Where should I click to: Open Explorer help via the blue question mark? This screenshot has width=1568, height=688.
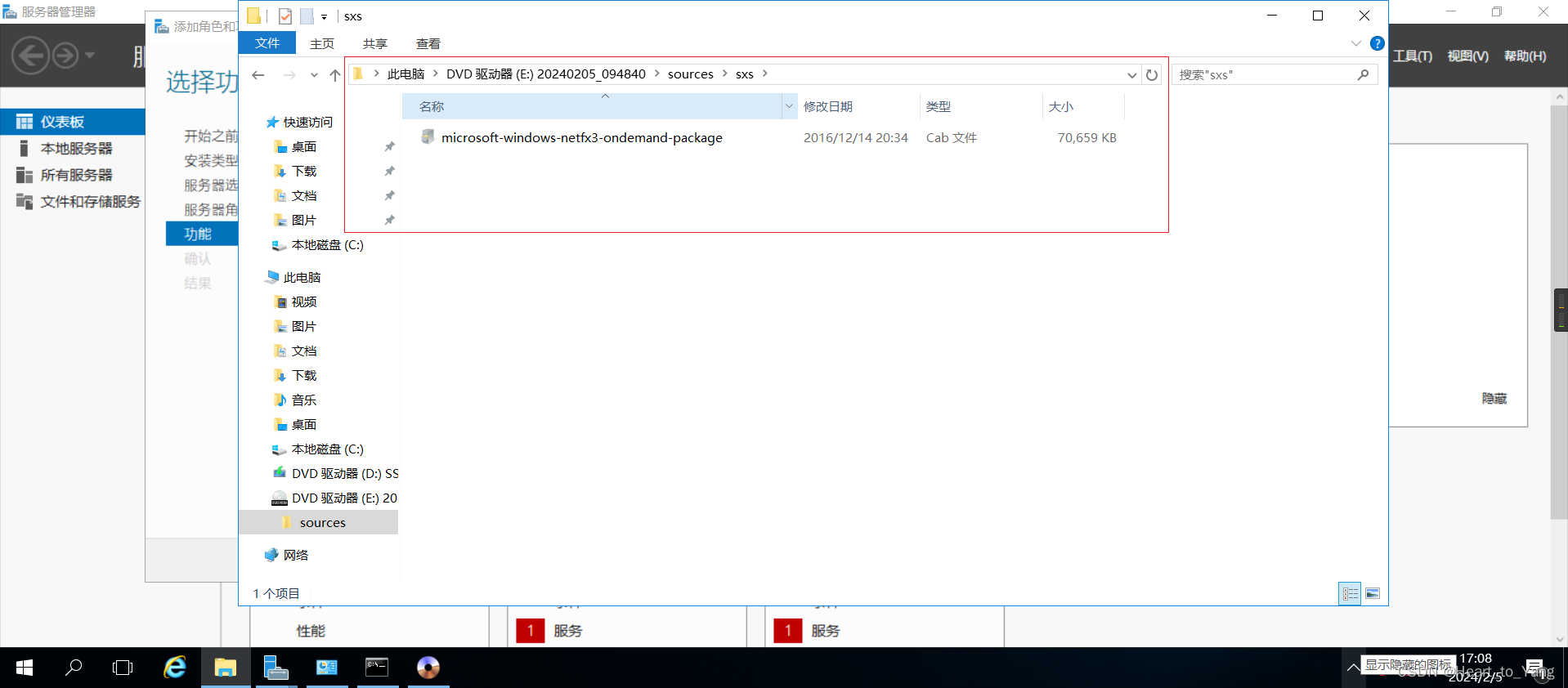pyautogui.click(x=1378, y=43)
